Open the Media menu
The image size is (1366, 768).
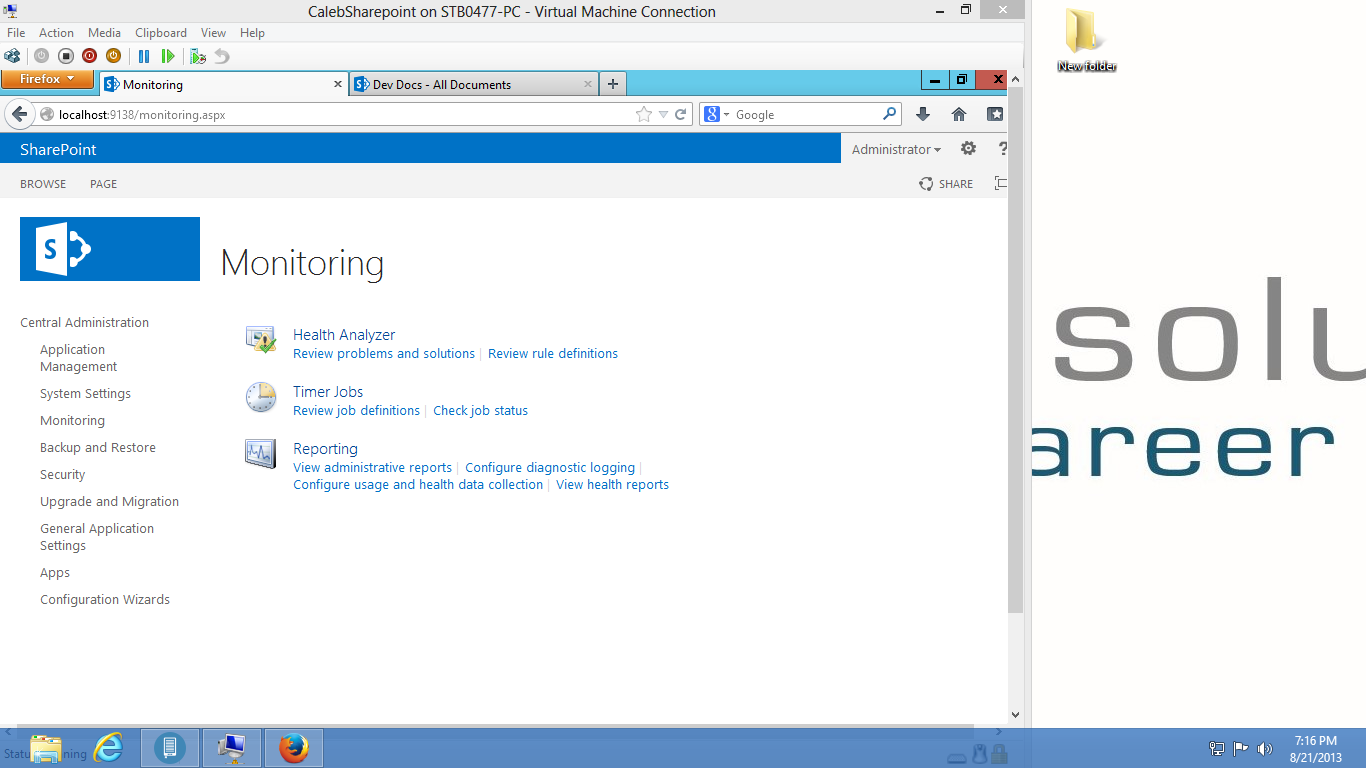point(104,33)
